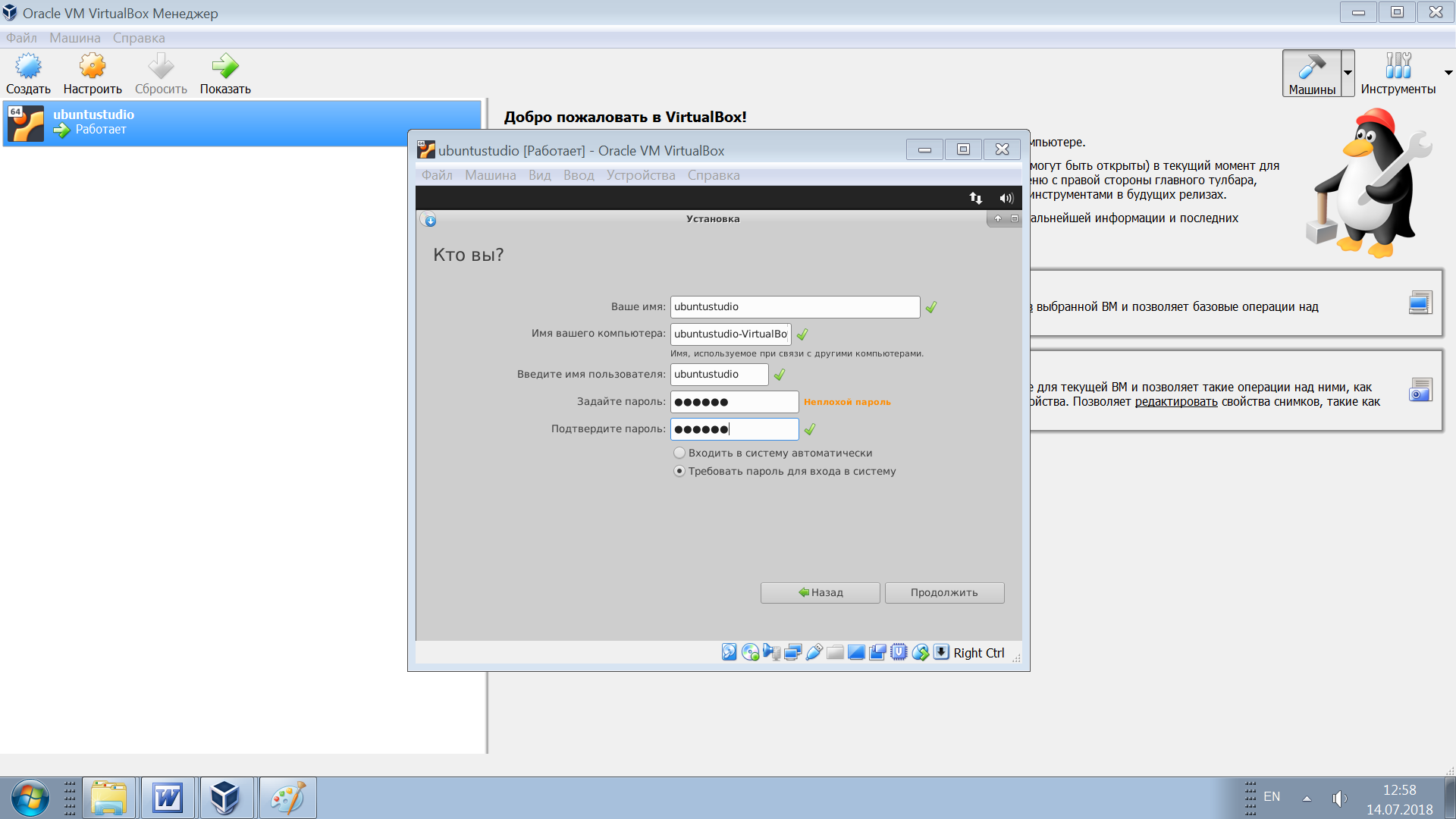Click keyboard capture arrow icon near Right Ctrl
The image size is (1456, 819).
[x=941, y=652]
